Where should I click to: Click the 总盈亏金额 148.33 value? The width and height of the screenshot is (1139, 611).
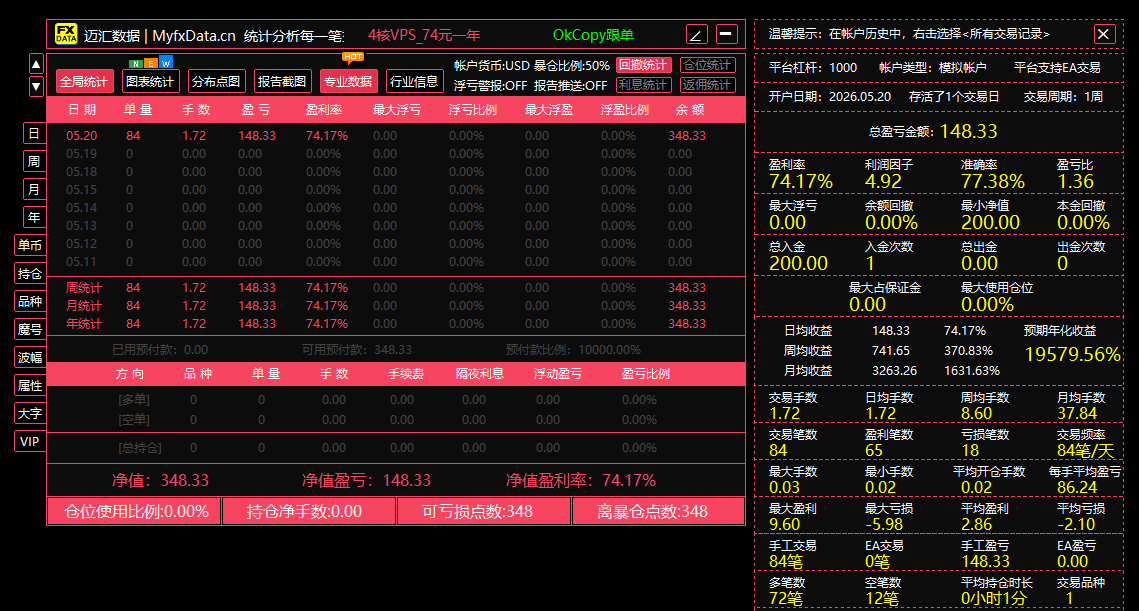click(968, 131)
